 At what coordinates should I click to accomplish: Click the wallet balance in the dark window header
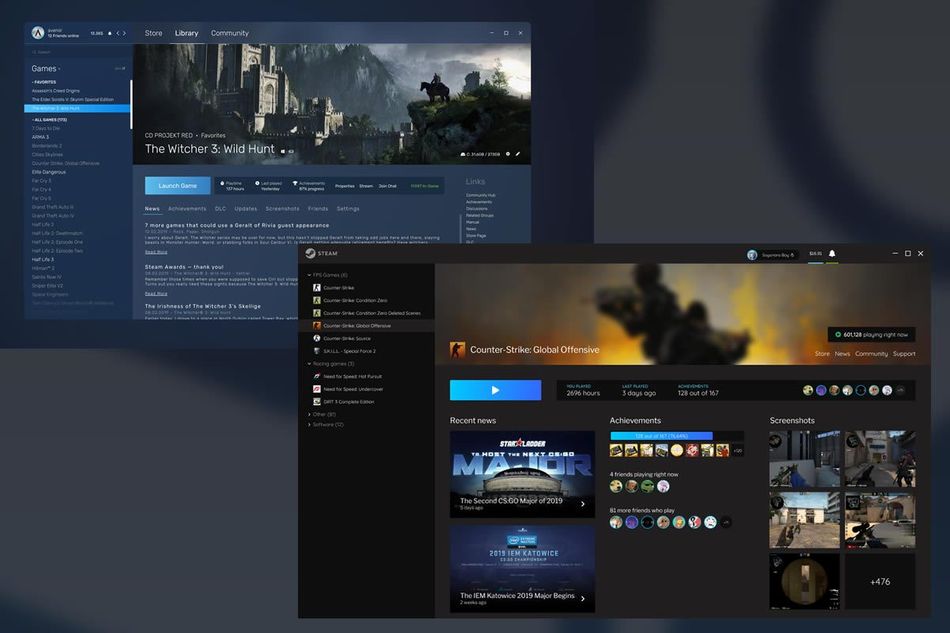(815, 254)
